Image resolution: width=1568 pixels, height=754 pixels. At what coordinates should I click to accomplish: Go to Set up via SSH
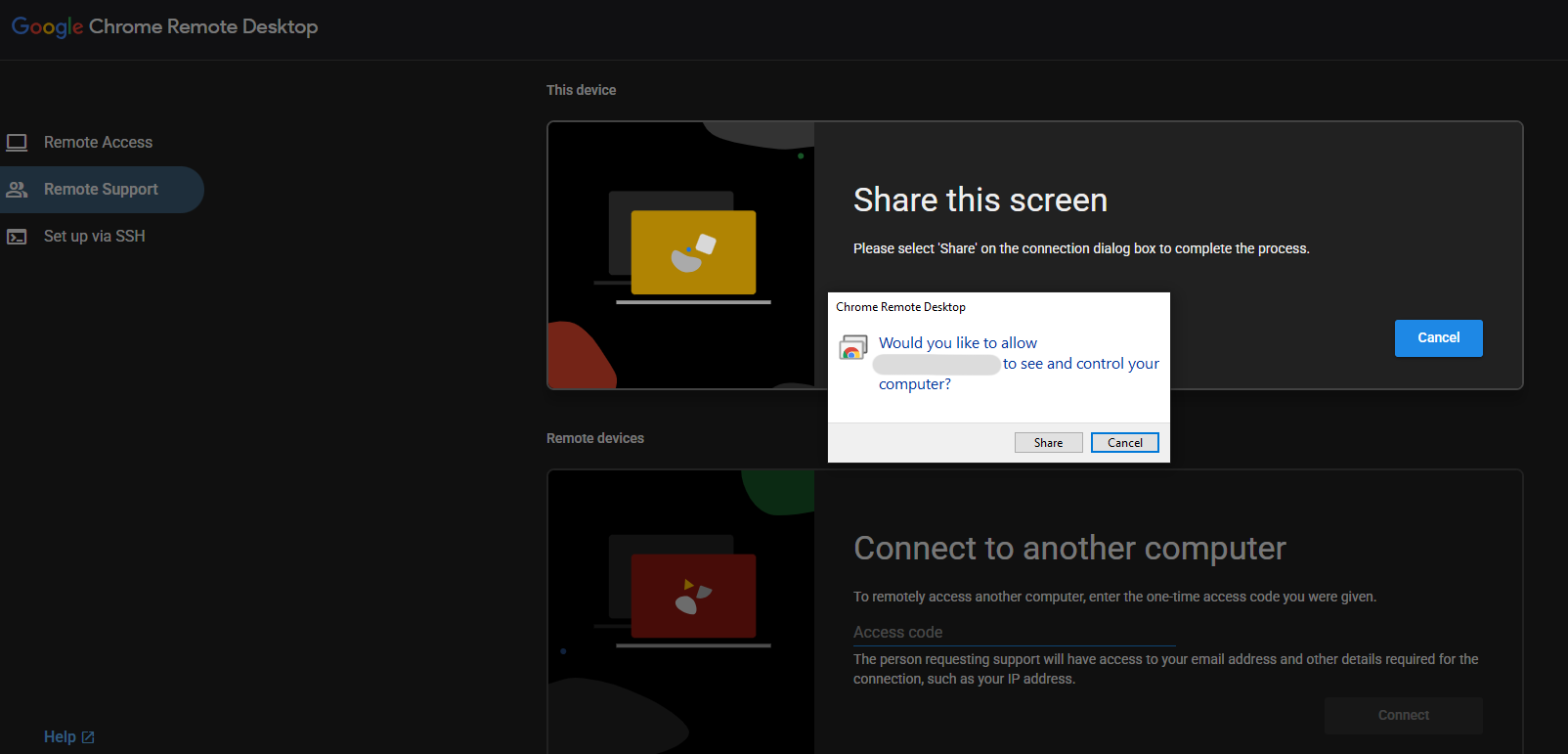[x=95, y=237]
